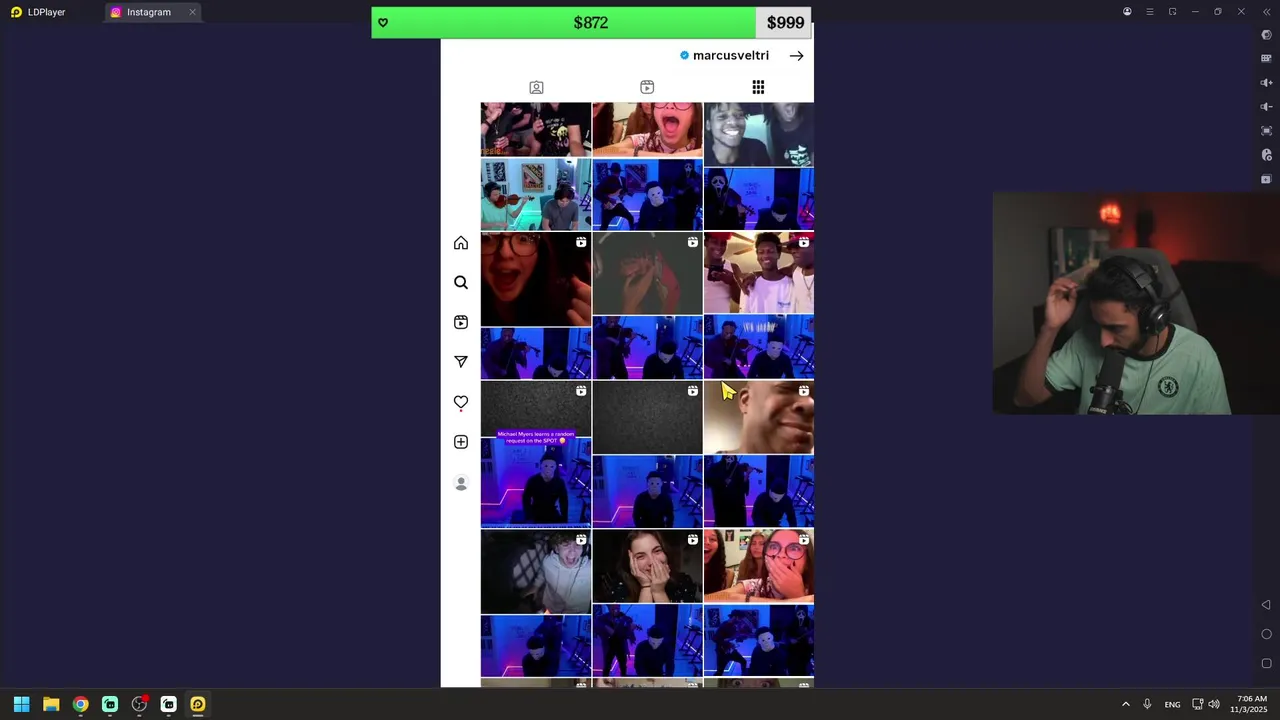
Task: Open LDPlayer hamburger menu
Action: (x=1150, y=12)
